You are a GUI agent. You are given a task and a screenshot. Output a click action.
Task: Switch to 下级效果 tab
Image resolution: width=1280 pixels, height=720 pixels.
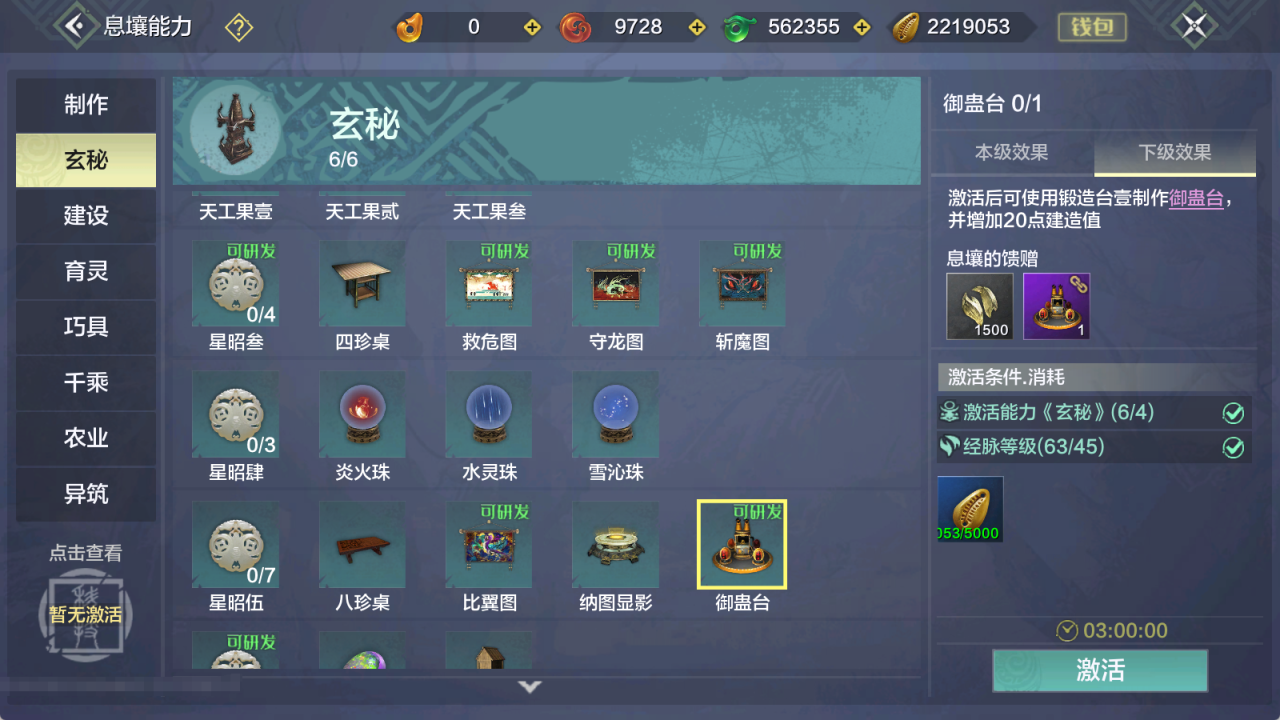tap(1175, 153)
